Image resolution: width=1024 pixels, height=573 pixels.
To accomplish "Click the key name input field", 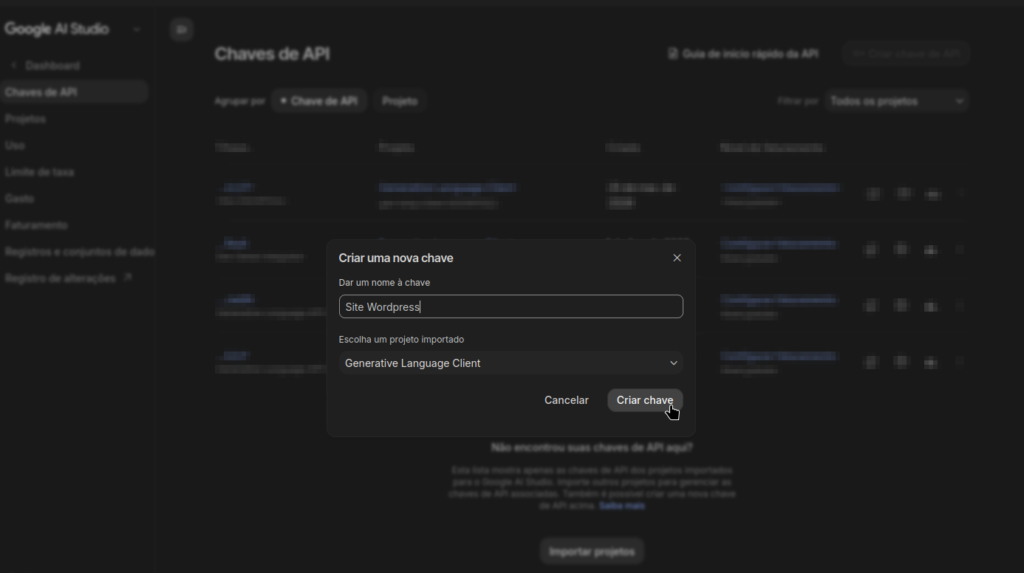I will pos(511,306).
